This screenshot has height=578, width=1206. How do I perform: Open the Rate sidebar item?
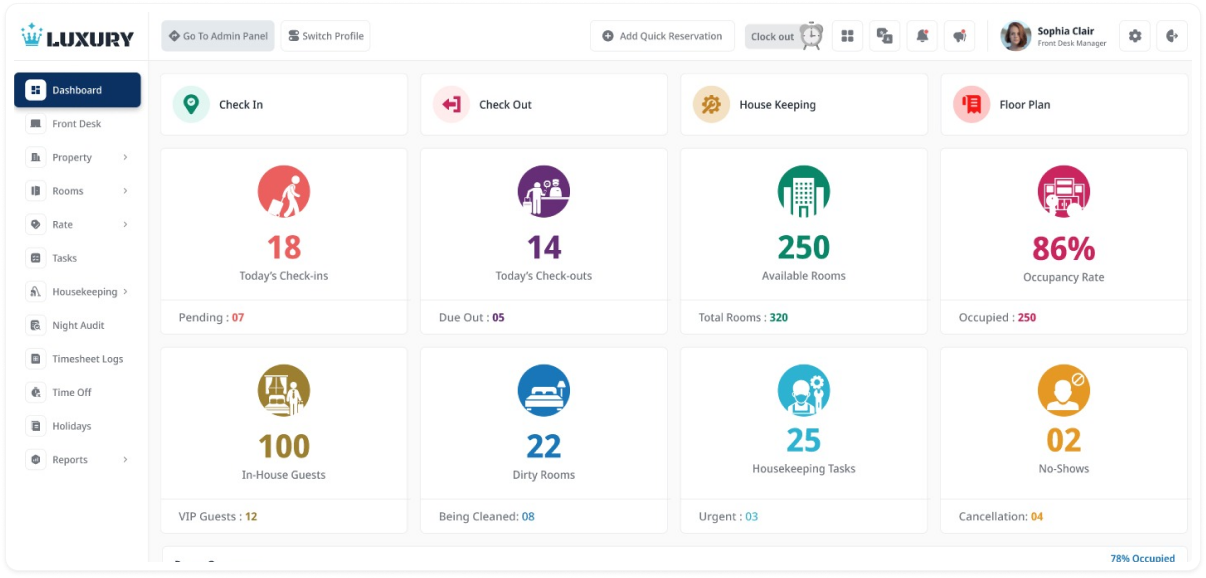point(77,224)
